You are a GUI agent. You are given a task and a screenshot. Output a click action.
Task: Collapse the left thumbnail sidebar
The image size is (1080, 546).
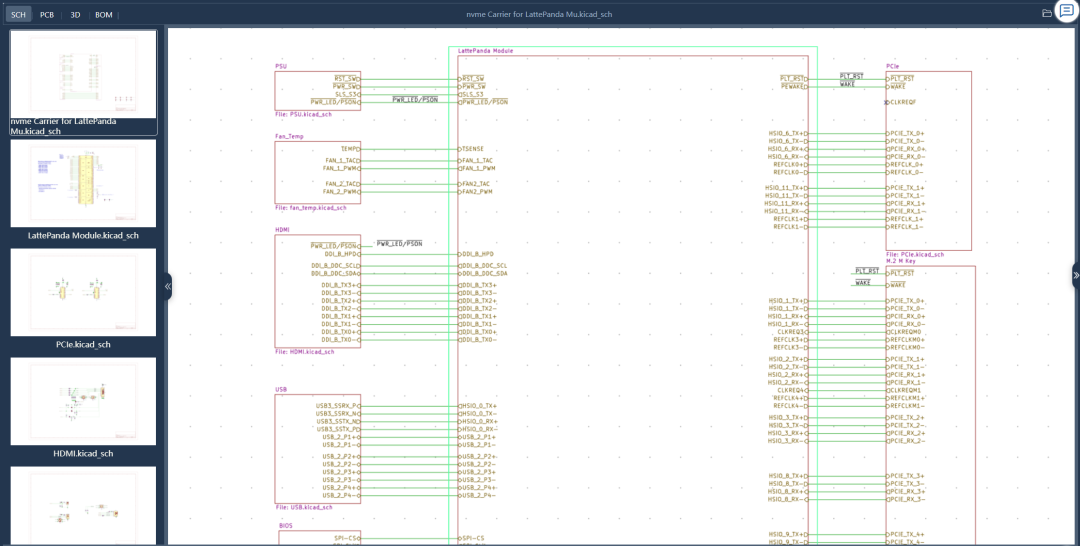pos(167,286)
